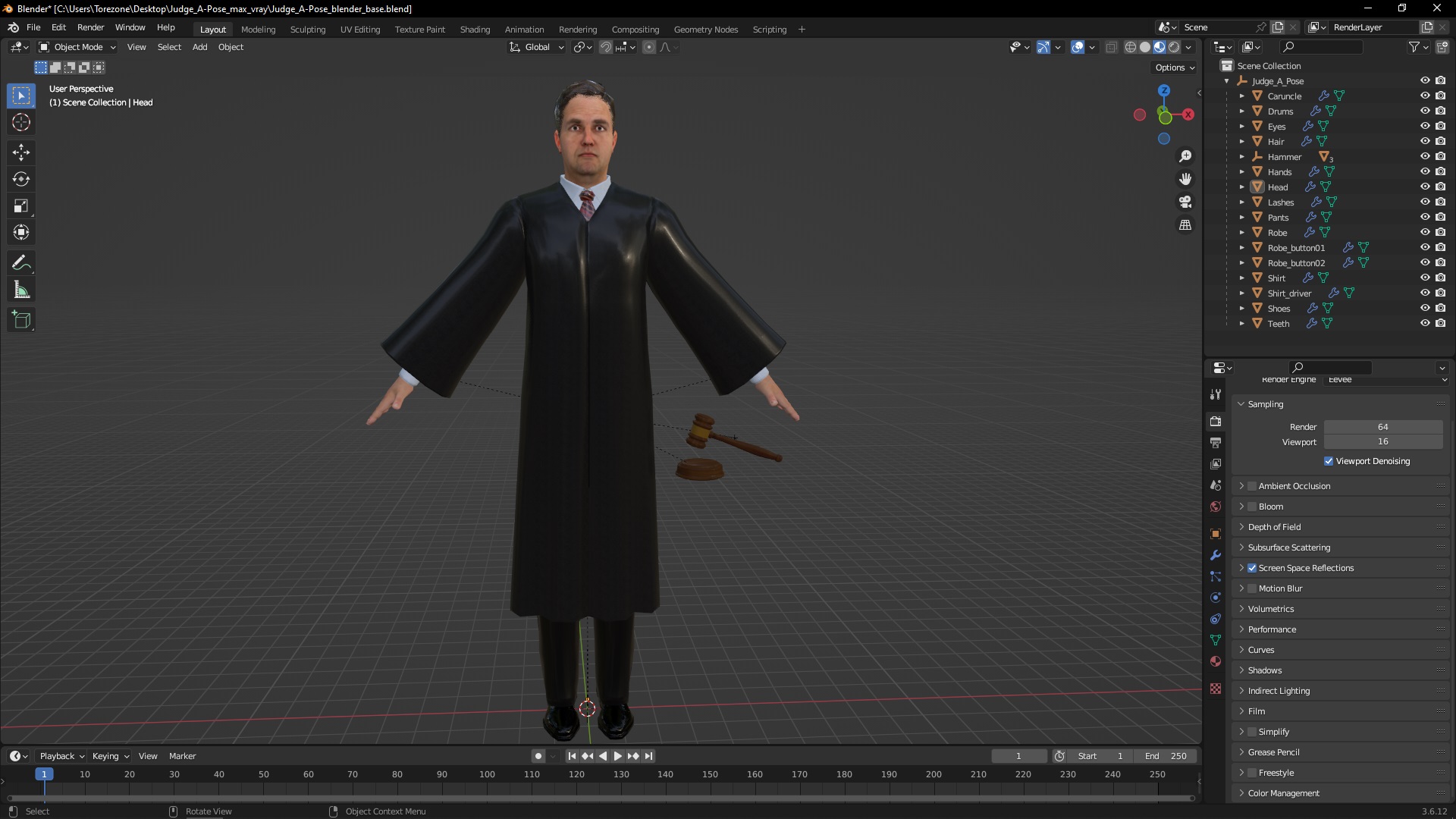Disable Screen Space Reflections checkbox
This screenshot has width=1456, height=819.
(1252, 568)
